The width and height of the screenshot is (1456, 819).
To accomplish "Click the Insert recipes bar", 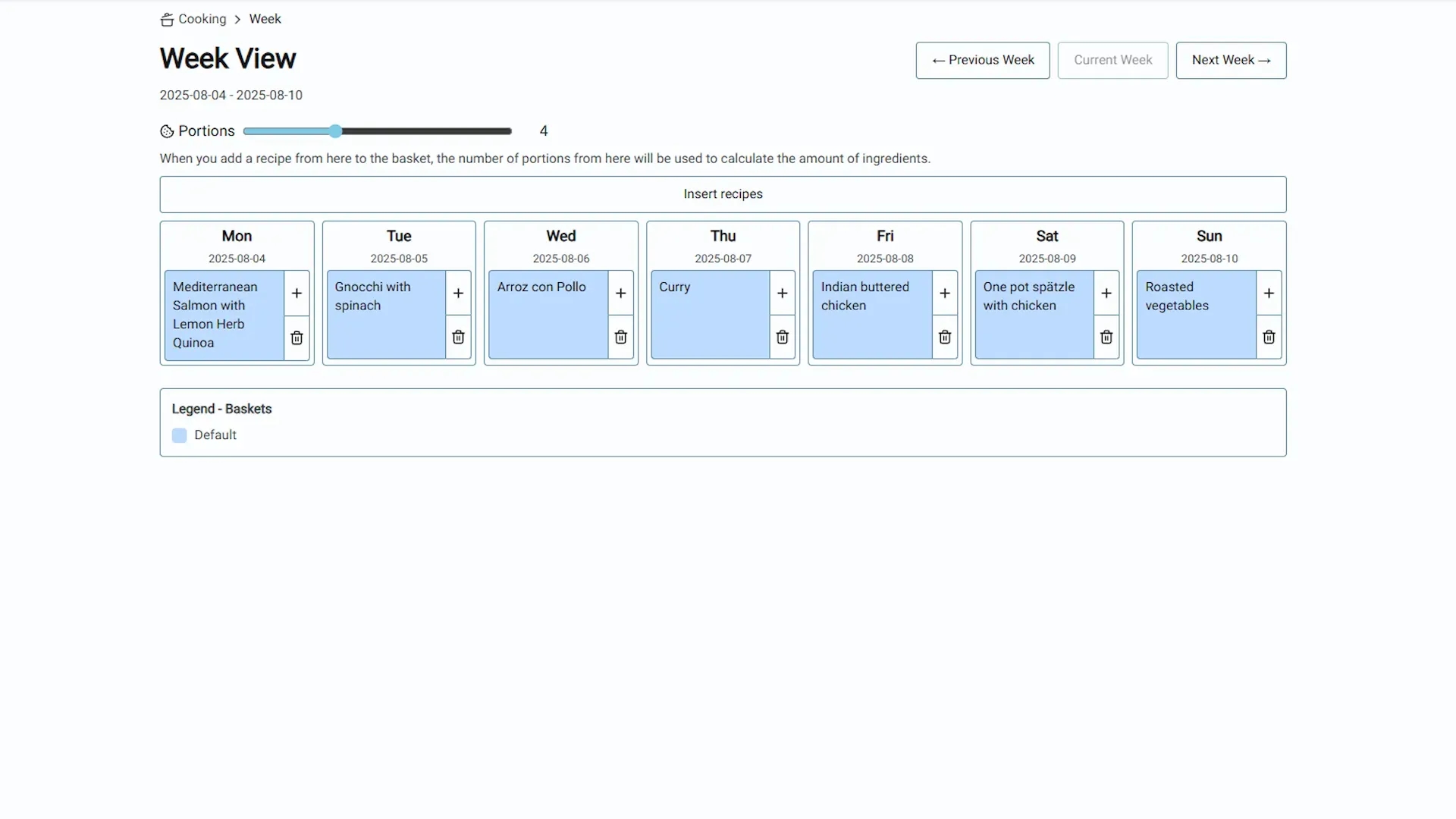I will click(722, 194).
